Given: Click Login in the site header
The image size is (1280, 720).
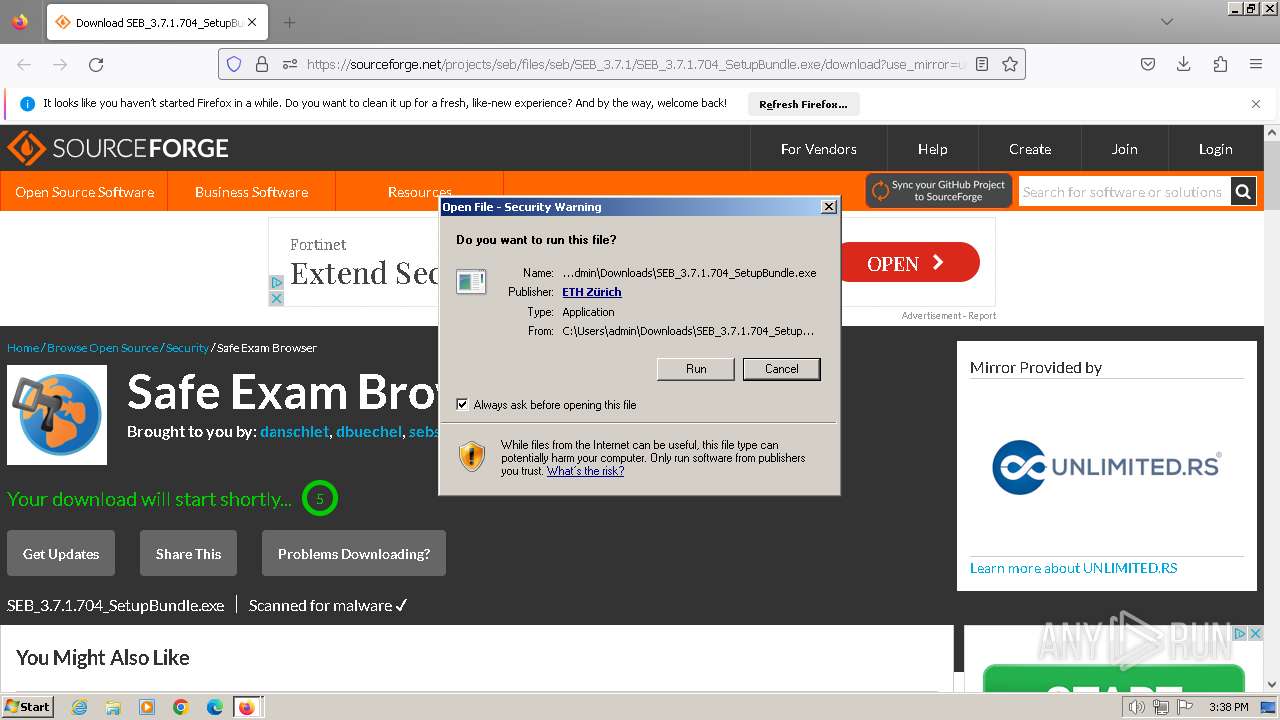Looking at the screenshot, I should 1215,149.
